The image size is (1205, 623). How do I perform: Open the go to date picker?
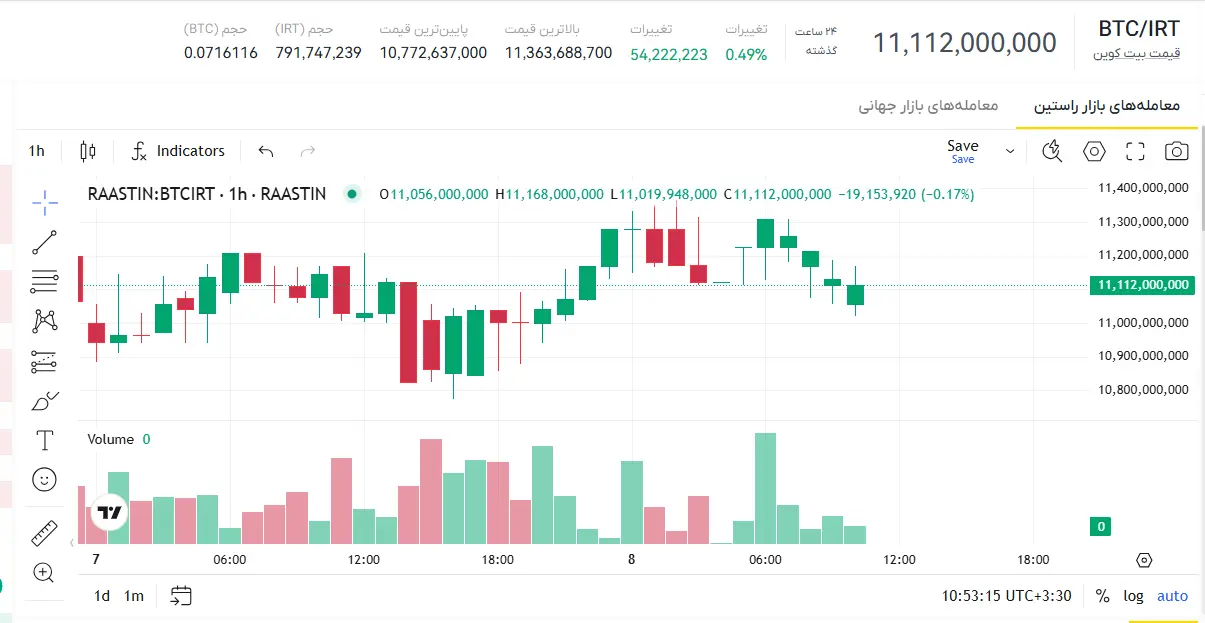pyautogui.click(x=180, y=596)
